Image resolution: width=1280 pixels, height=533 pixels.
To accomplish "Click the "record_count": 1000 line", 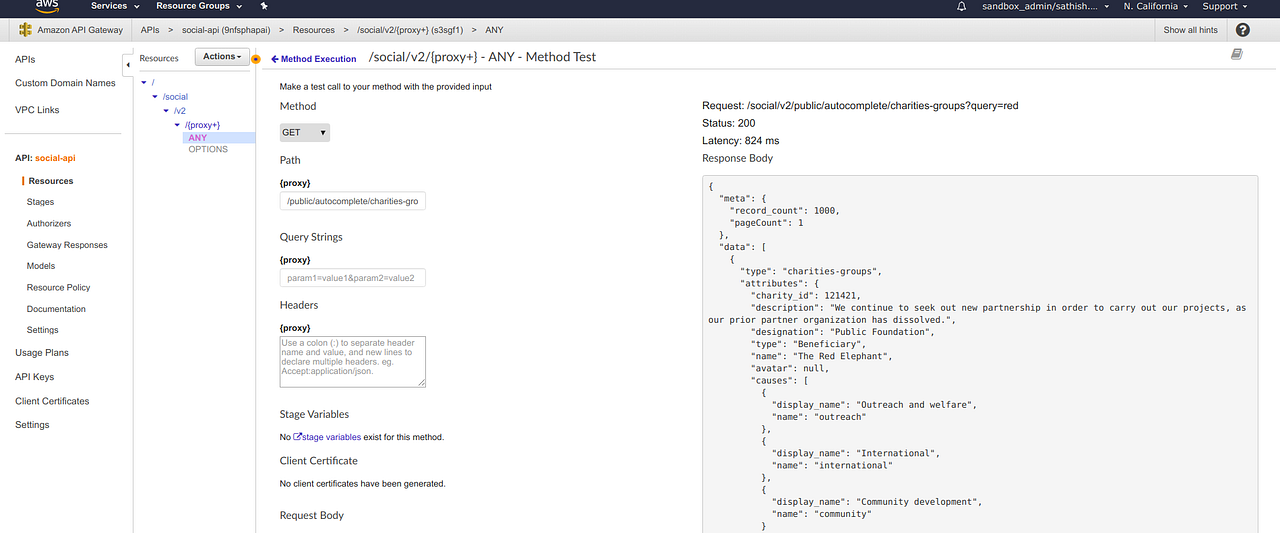I will point(785,211).
